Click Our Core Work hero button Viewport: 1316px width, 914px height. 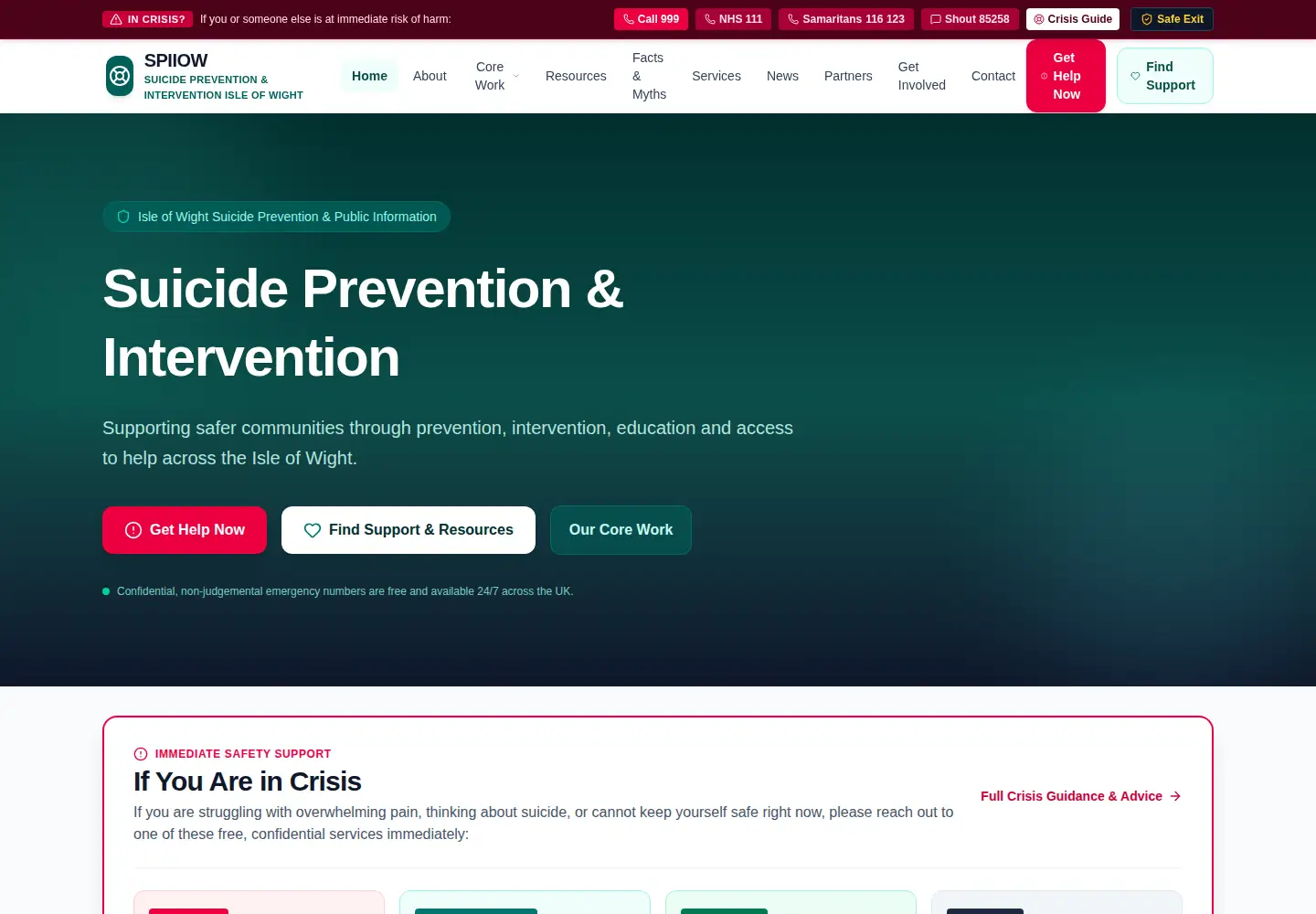(621, 530)
